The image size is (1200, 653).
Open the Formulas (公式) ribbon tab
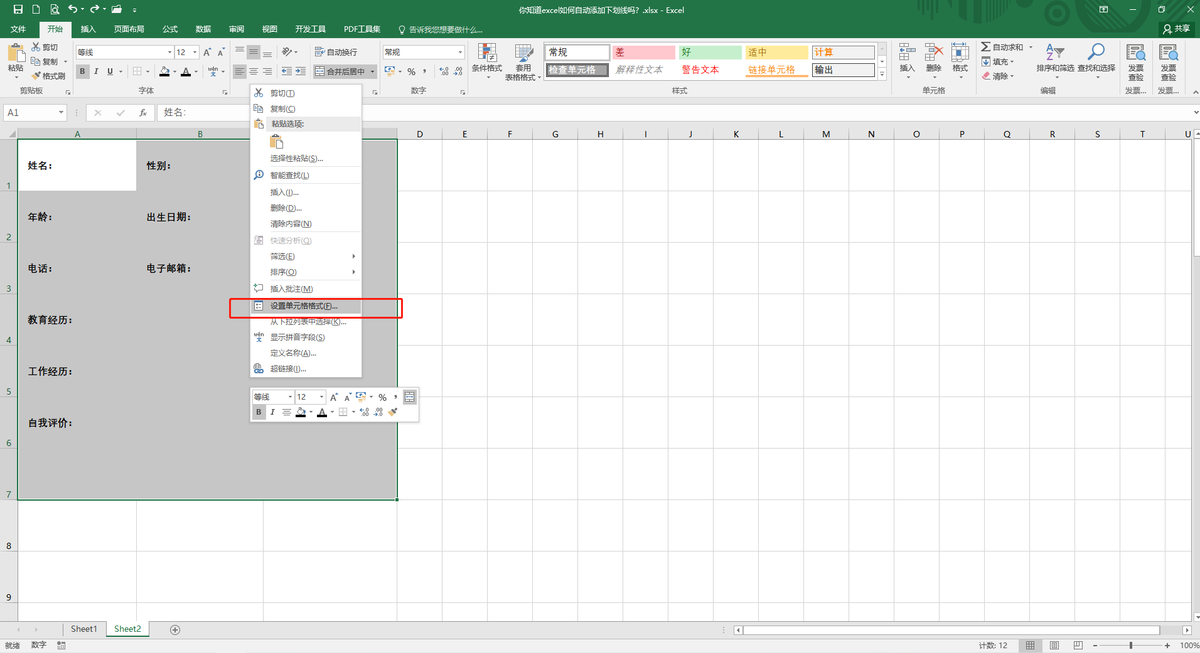(170, 29)
